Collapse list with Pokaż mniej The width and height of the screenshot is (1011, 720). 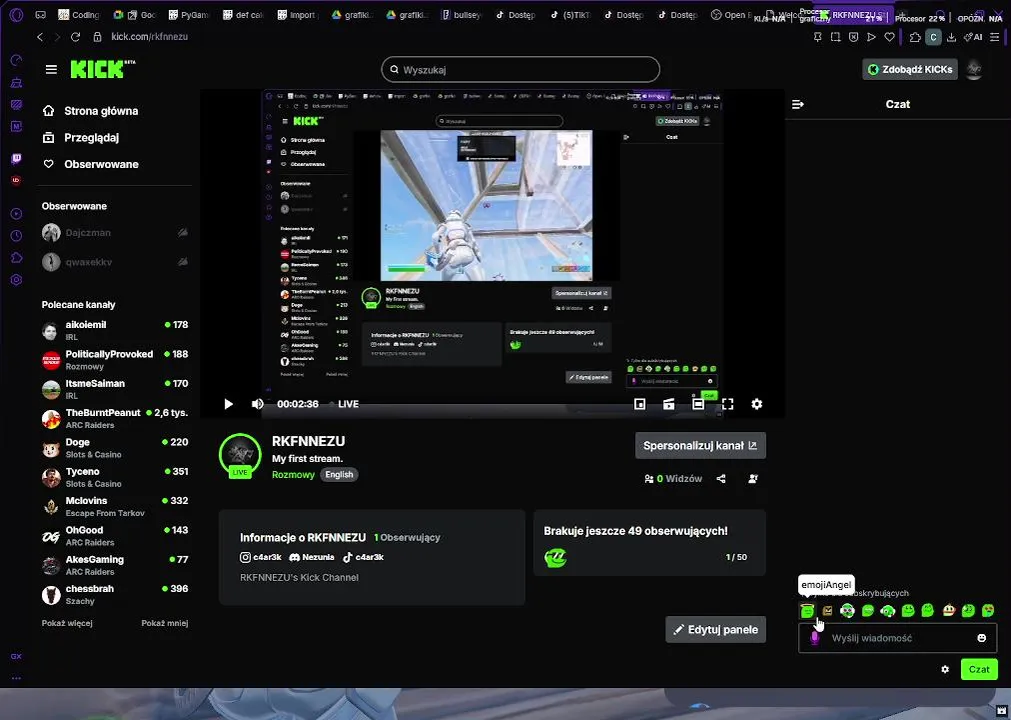coord(164,623)
